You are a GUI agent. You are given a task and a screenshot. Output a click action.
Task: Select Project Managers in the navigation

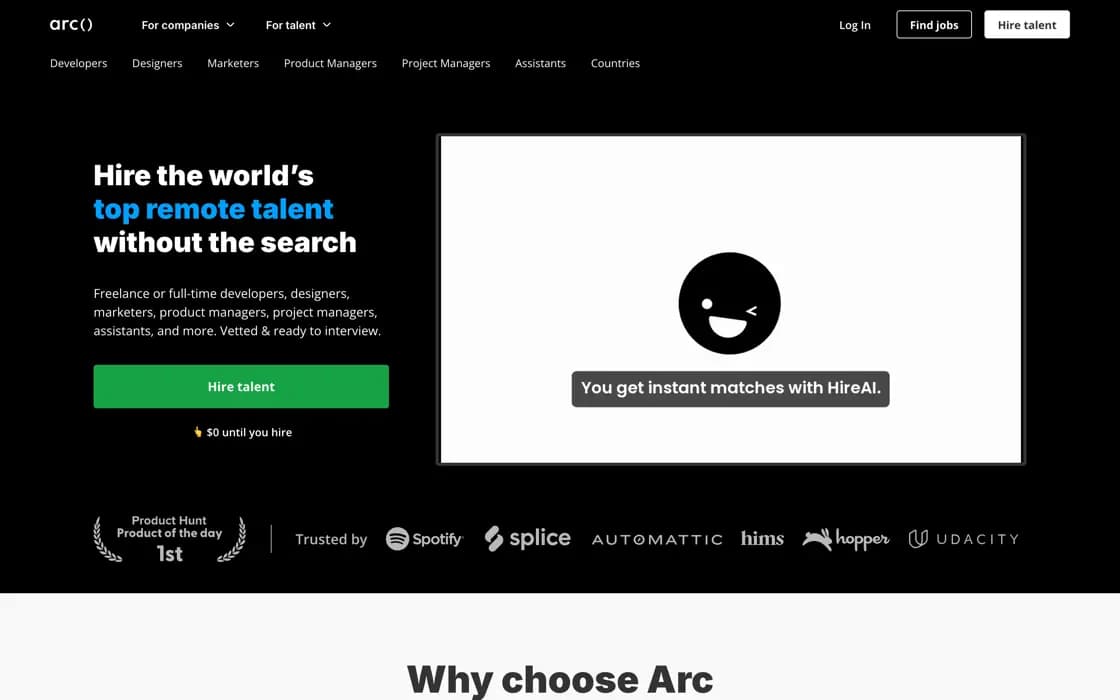[x=446, y=64]
